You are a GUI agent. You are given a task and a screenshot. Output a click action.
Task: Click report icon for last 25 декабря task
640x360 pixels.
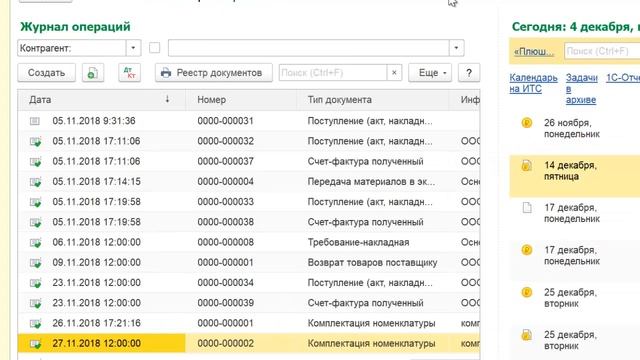click(x=527, y=335)
